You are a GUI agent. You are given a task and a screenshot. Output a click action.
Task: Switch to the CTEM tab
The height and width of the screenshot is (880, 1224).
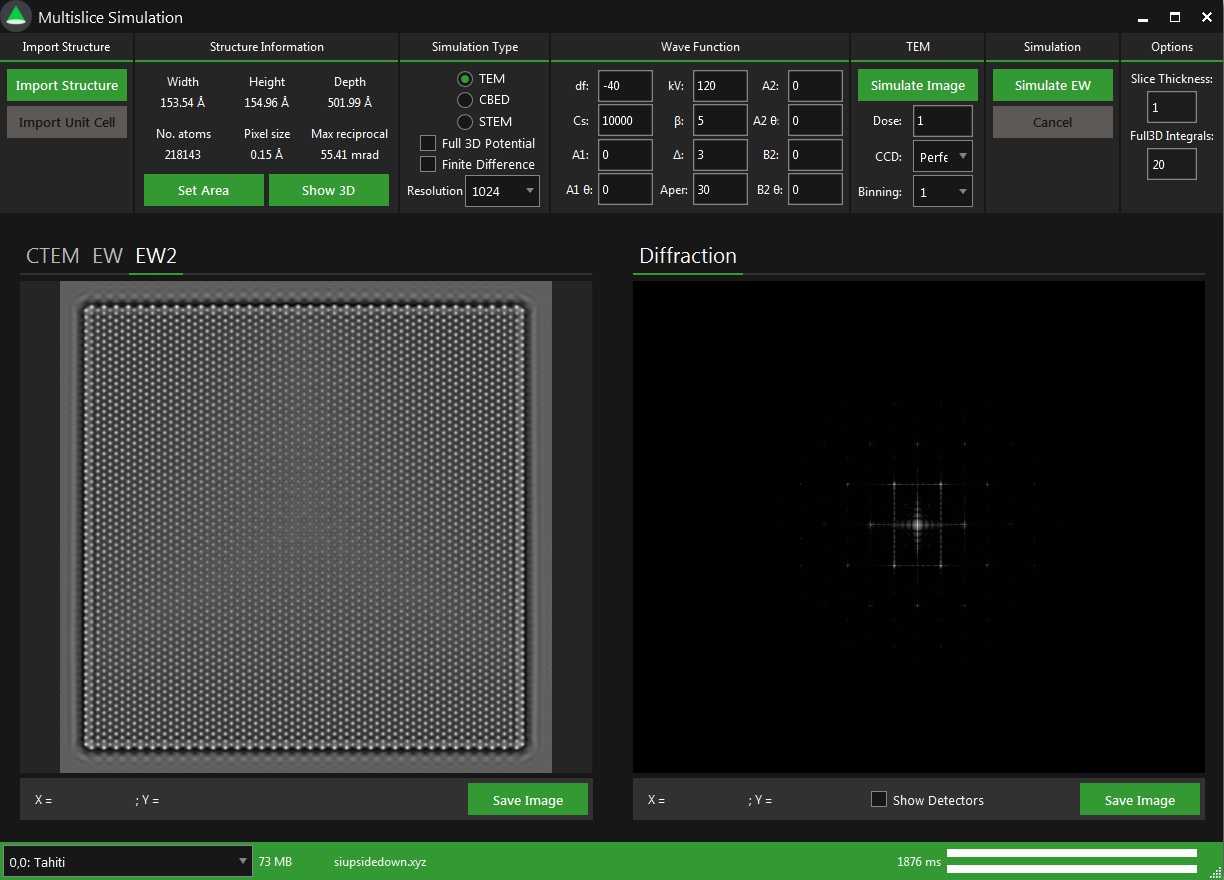click(x=52, y=256)
